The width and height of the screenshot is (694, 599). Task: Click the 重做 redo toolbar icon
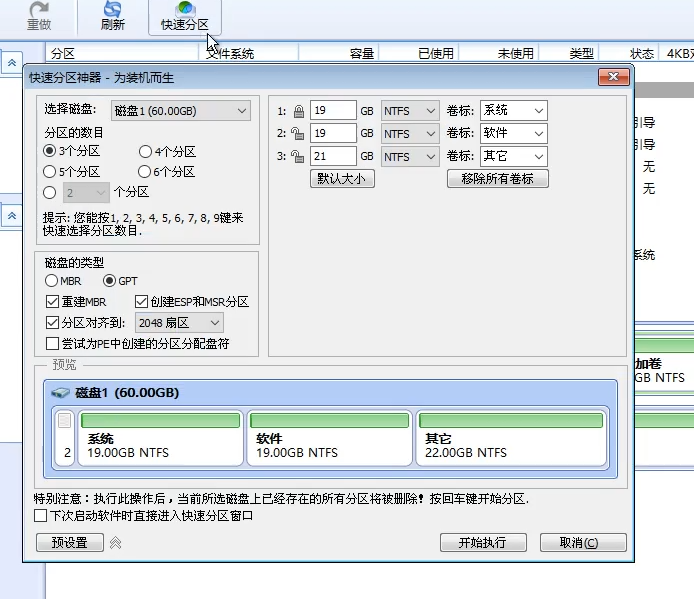click(39, 16)
